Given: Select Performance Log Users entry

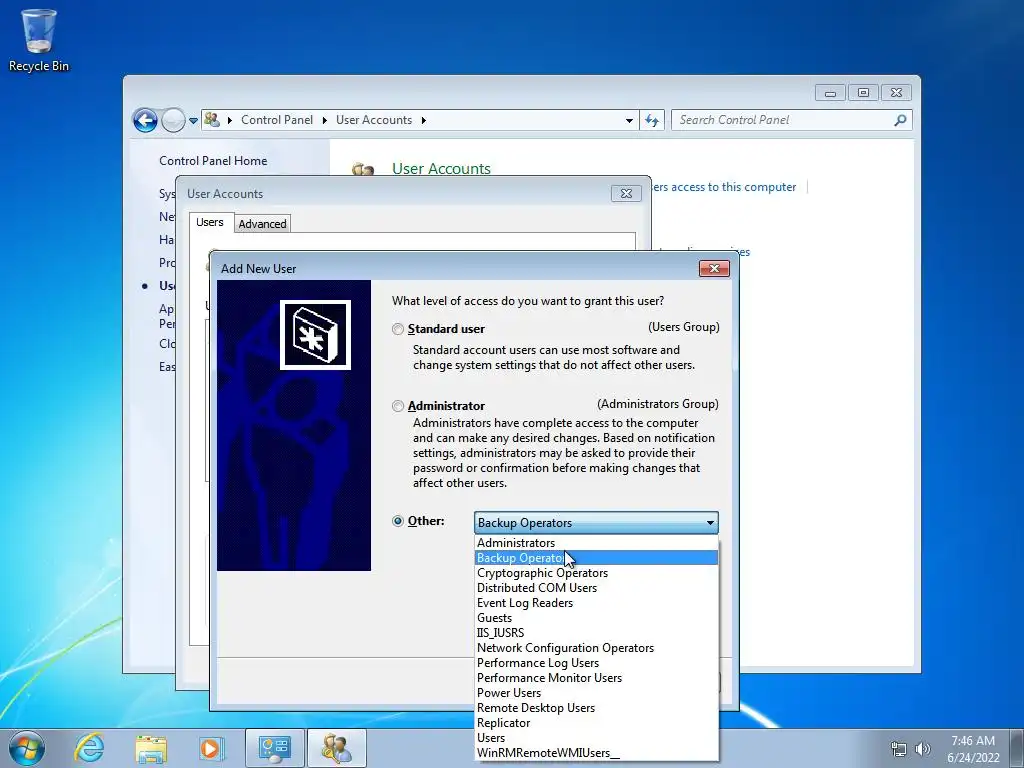Looking at the screenshot, I should pos(596,663).
